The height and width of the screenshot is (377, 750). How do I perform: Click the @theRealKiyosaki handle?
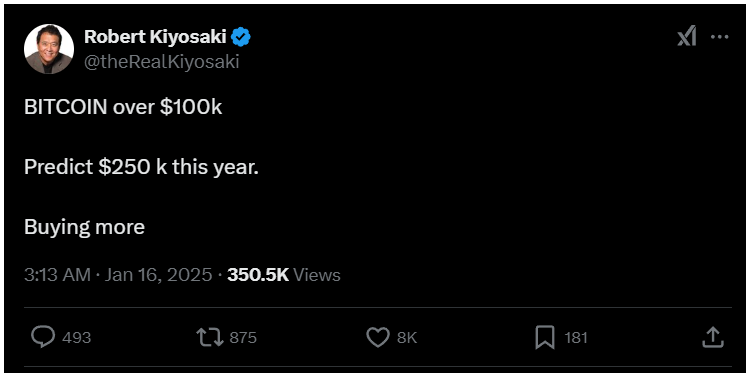coord(162,62)
